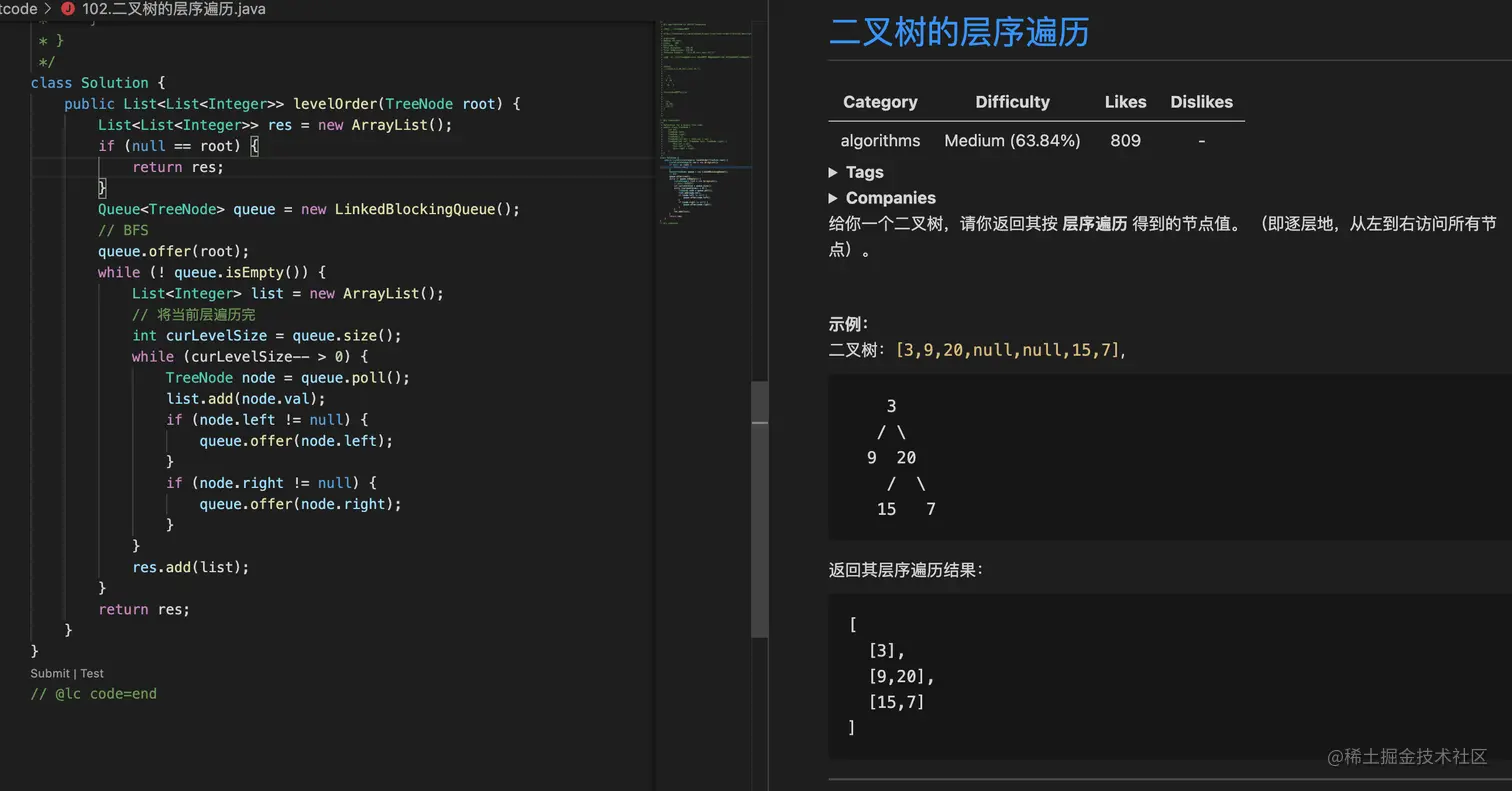Click the "TreeNode node = queue.poll();" line

[x=288, y=377]
